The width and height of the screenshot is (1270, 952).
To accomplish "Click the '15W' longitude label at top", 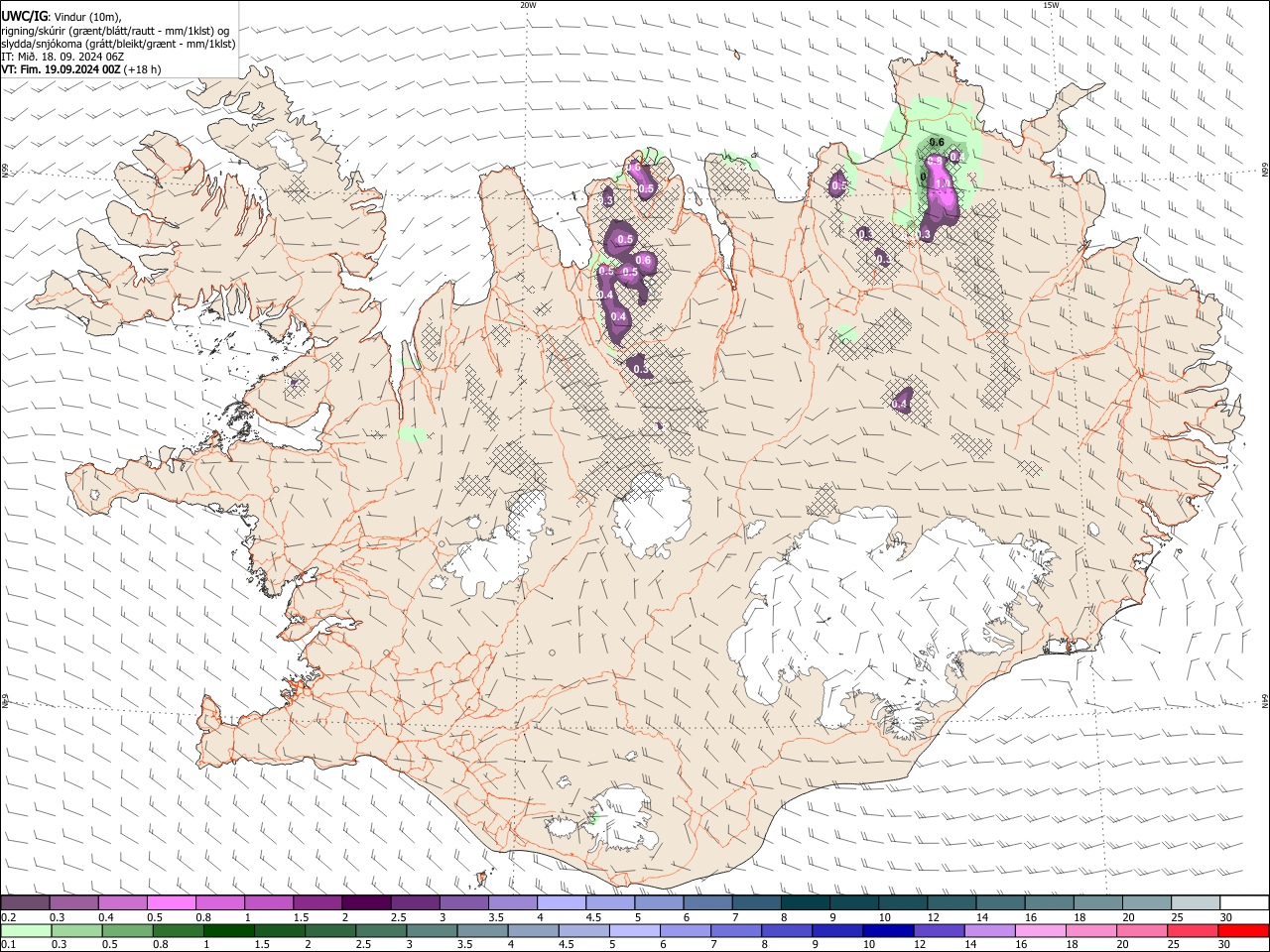I will (1051, 5).
